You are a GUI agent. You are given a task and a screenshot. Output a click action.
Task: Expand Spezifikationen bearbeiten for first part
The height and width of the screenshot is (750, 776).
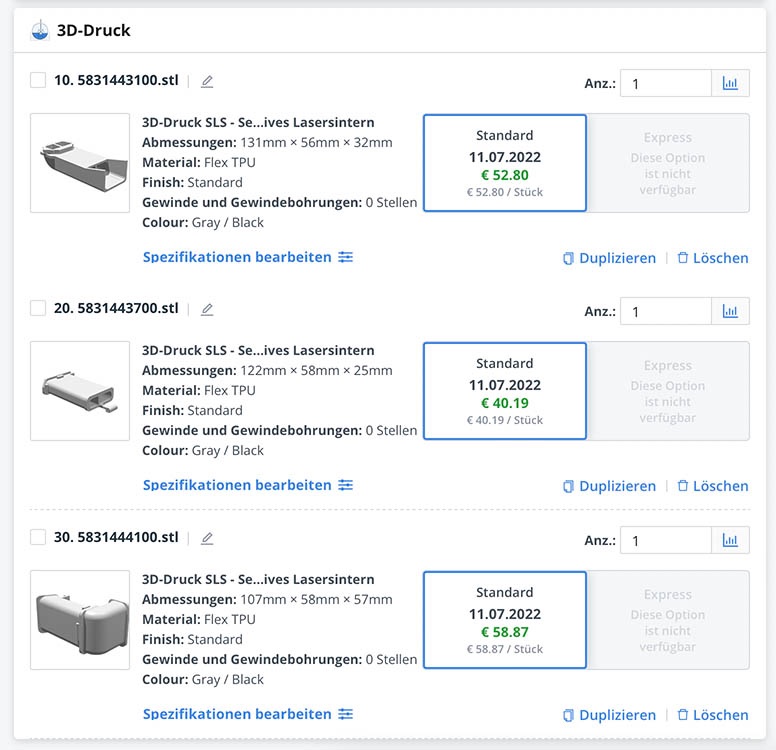(247, 257)
